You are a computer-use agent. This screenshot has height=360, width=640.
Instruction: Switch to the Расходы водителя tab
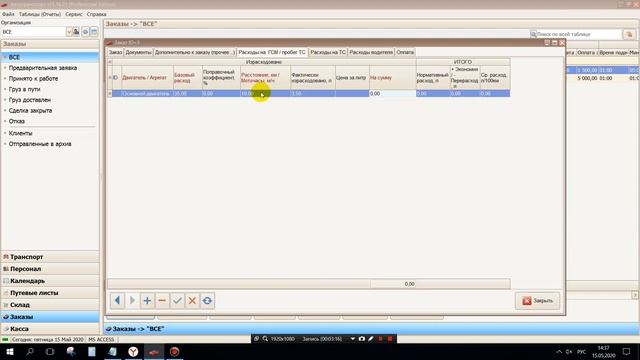point(371,52)
